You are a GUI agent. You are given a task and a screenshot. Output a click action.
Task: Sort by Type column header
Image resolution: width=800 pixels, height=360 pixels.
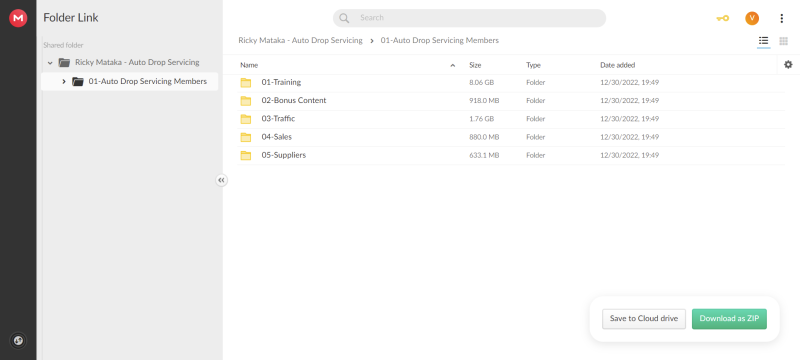pos(533,65)
